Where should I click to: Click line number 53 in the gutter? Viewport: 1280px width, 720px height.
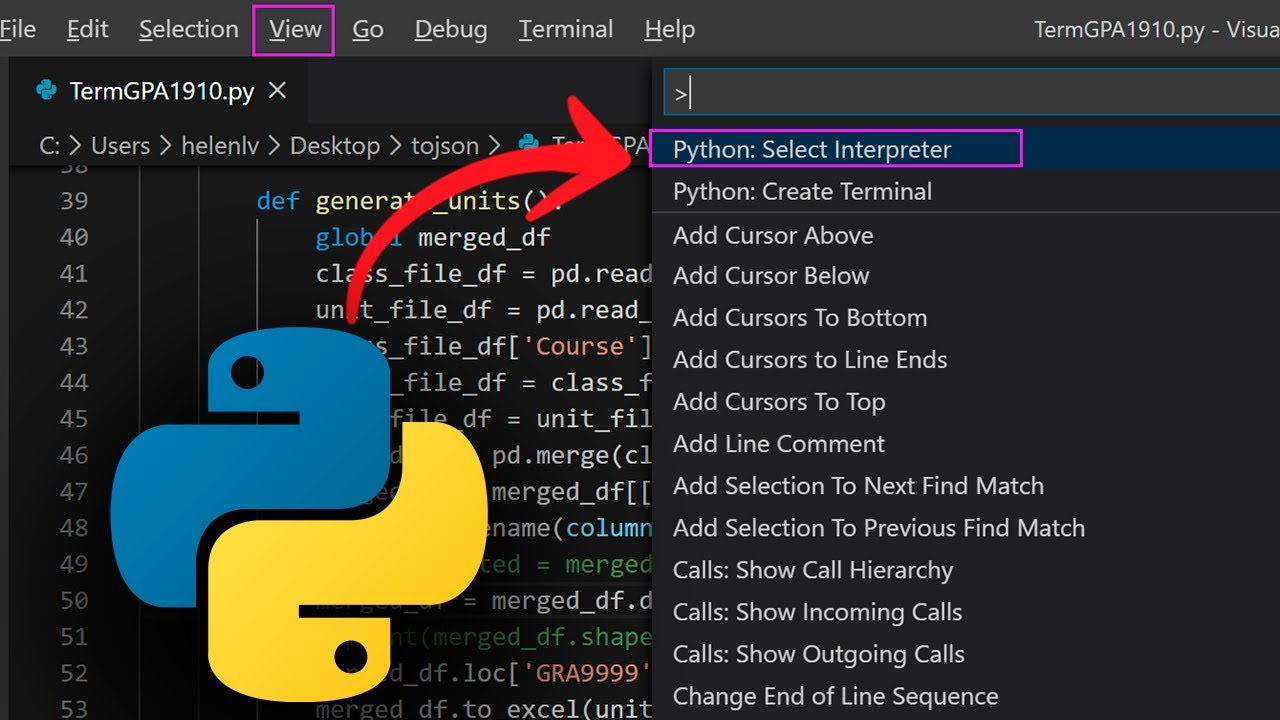tap(73, 710)
